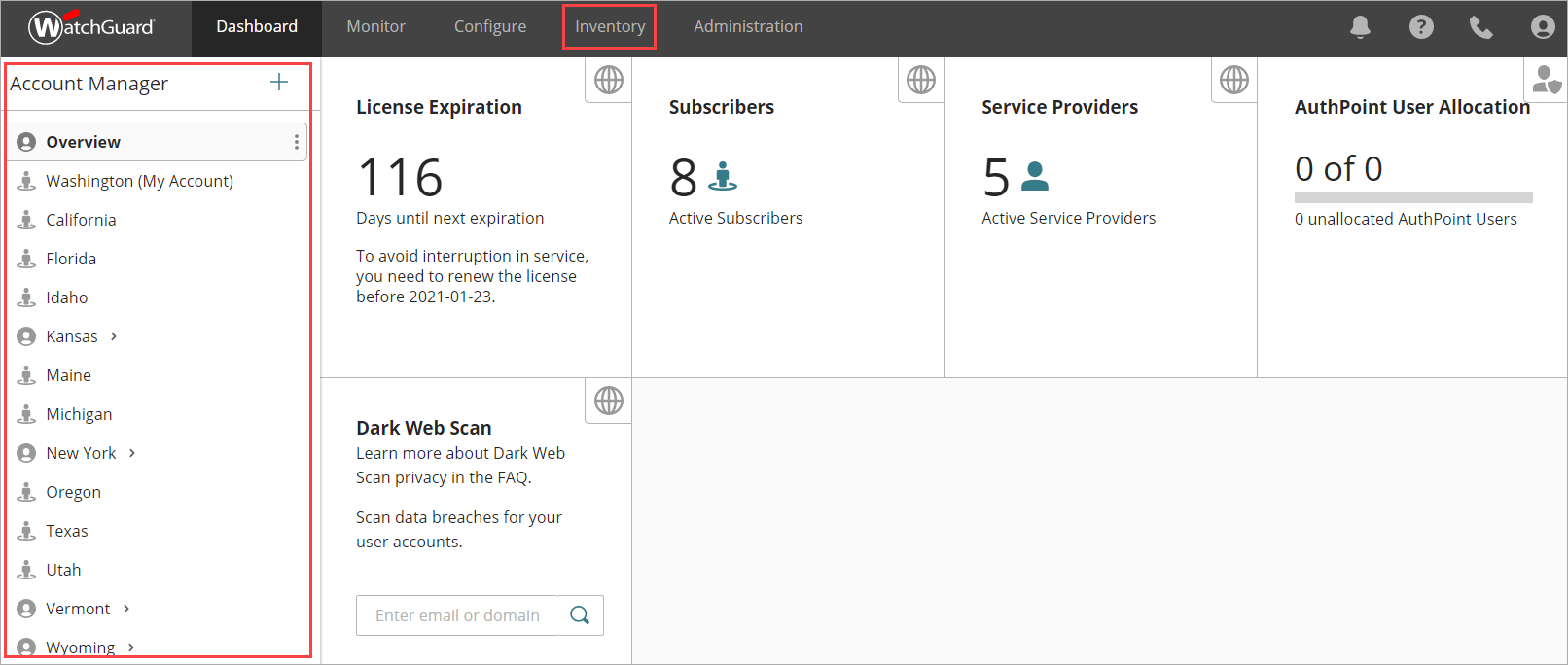Expand the Vermont account chevron
The height and width of the screenshot is (665, 1568).
126,609
